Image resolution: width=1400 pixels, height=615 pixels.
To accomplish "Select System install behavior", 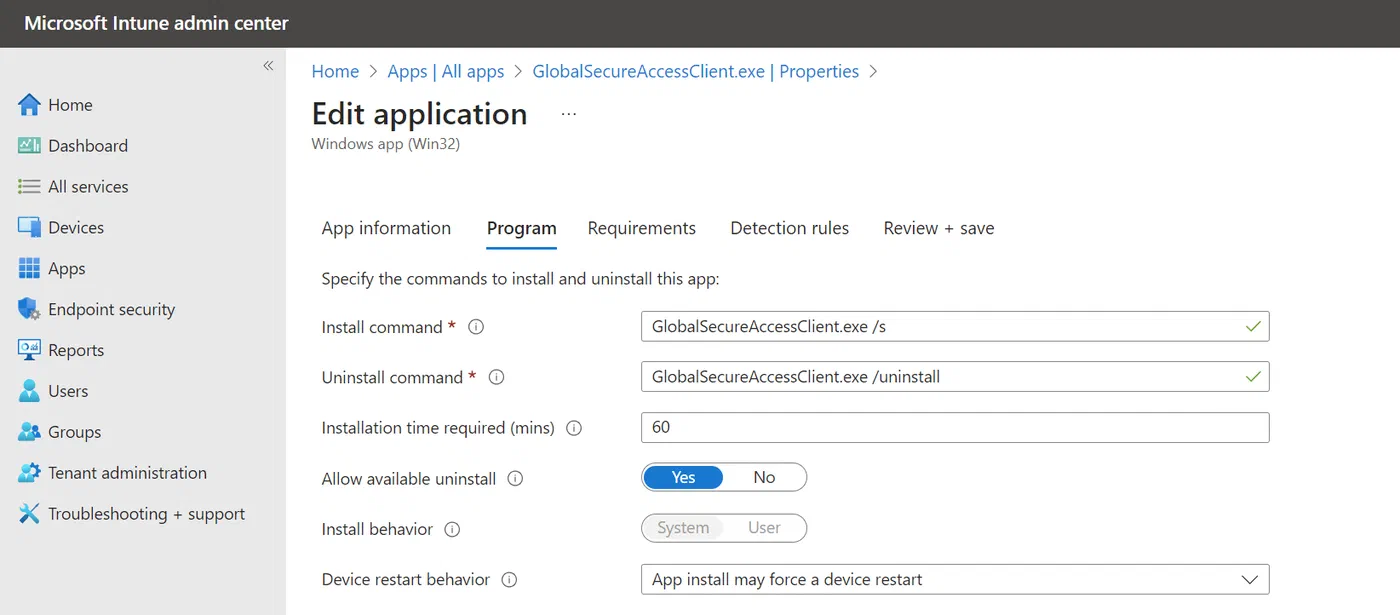I will (683, 528).
